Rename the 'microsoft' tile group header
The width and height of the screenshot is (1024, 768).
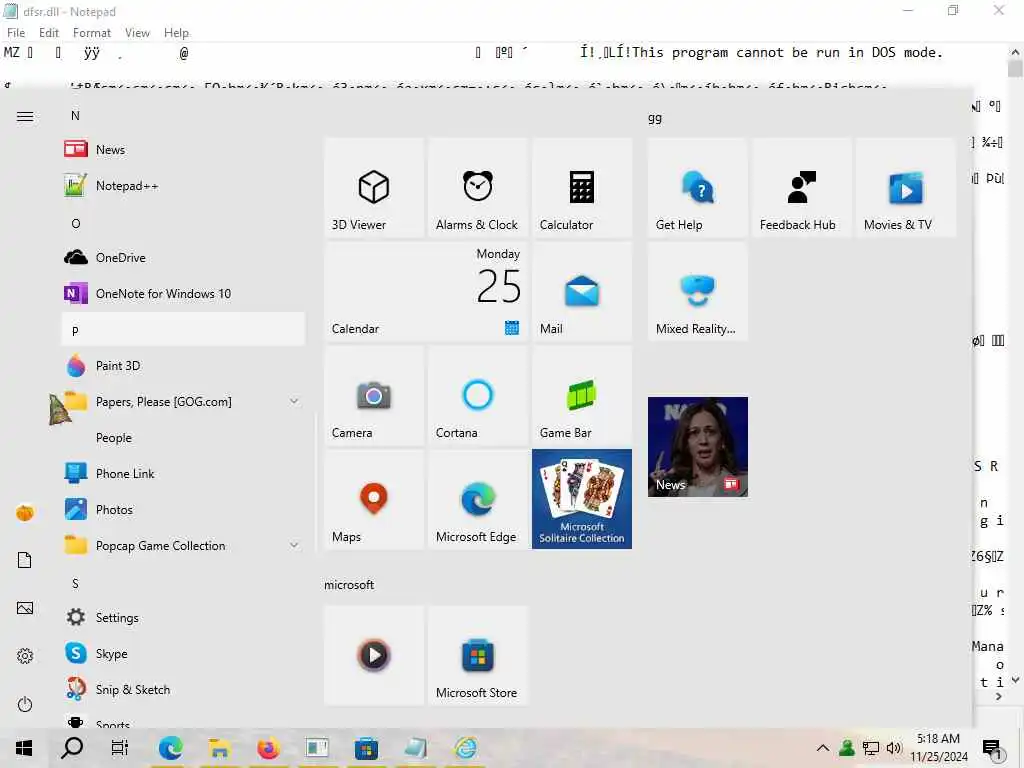click(349, 585)
